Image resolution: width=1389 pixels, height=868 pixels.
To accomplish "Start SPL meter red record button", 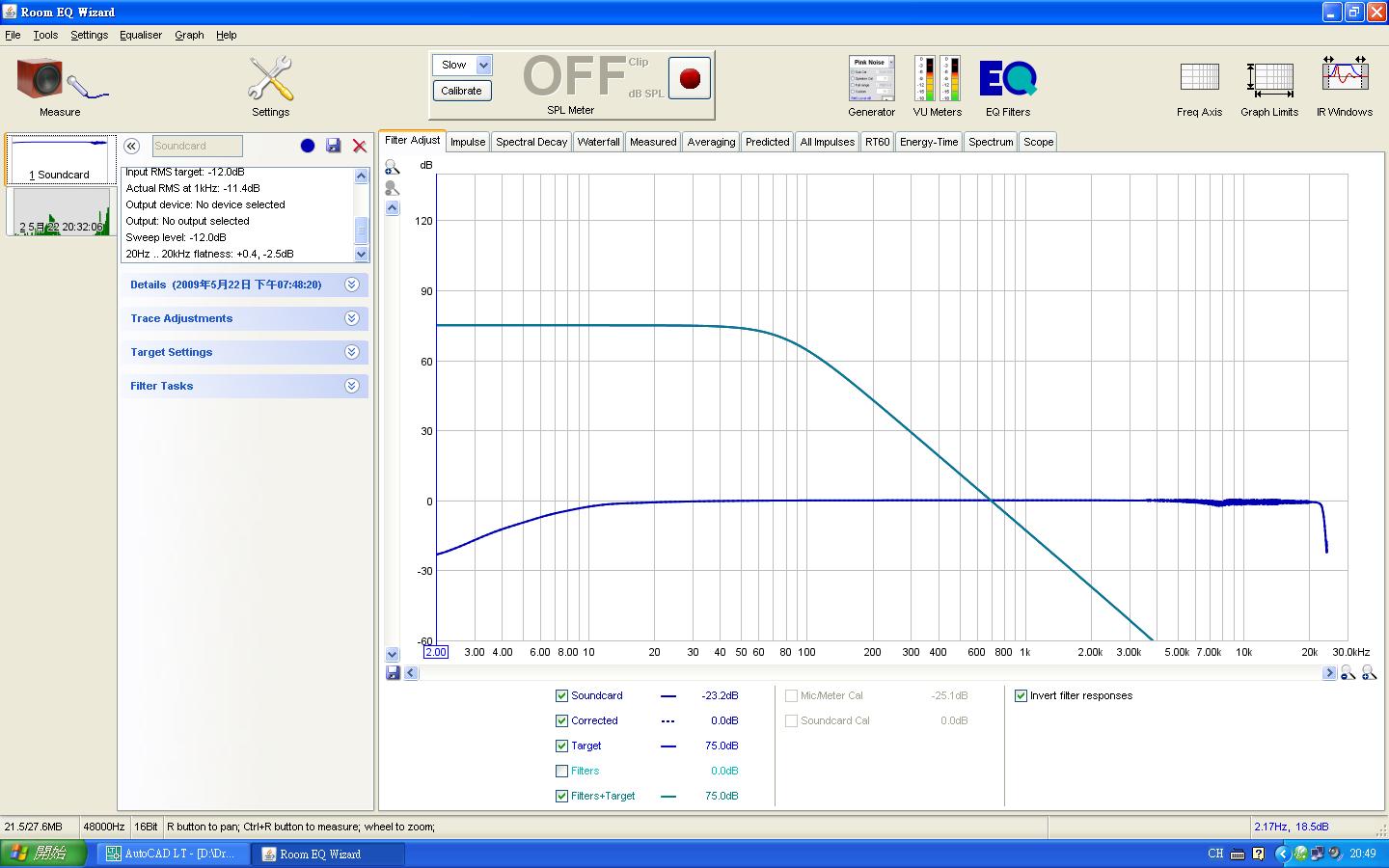I will click(x=689, y=78).
